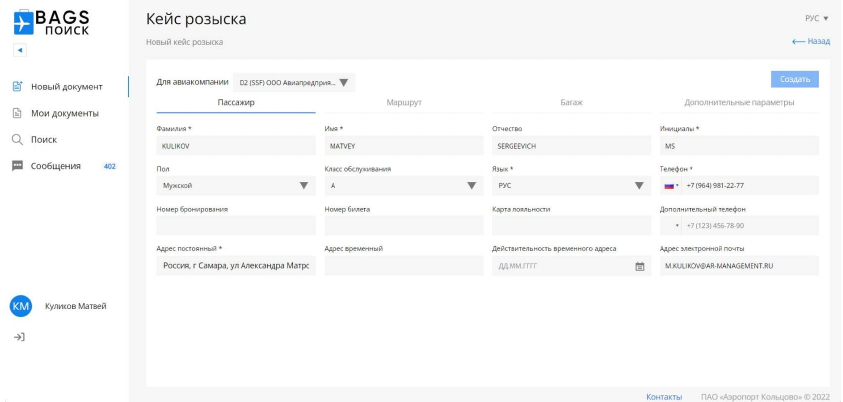The image size is (843, 402).
Task: Click the KM user avatar
Action: [18, 306]
